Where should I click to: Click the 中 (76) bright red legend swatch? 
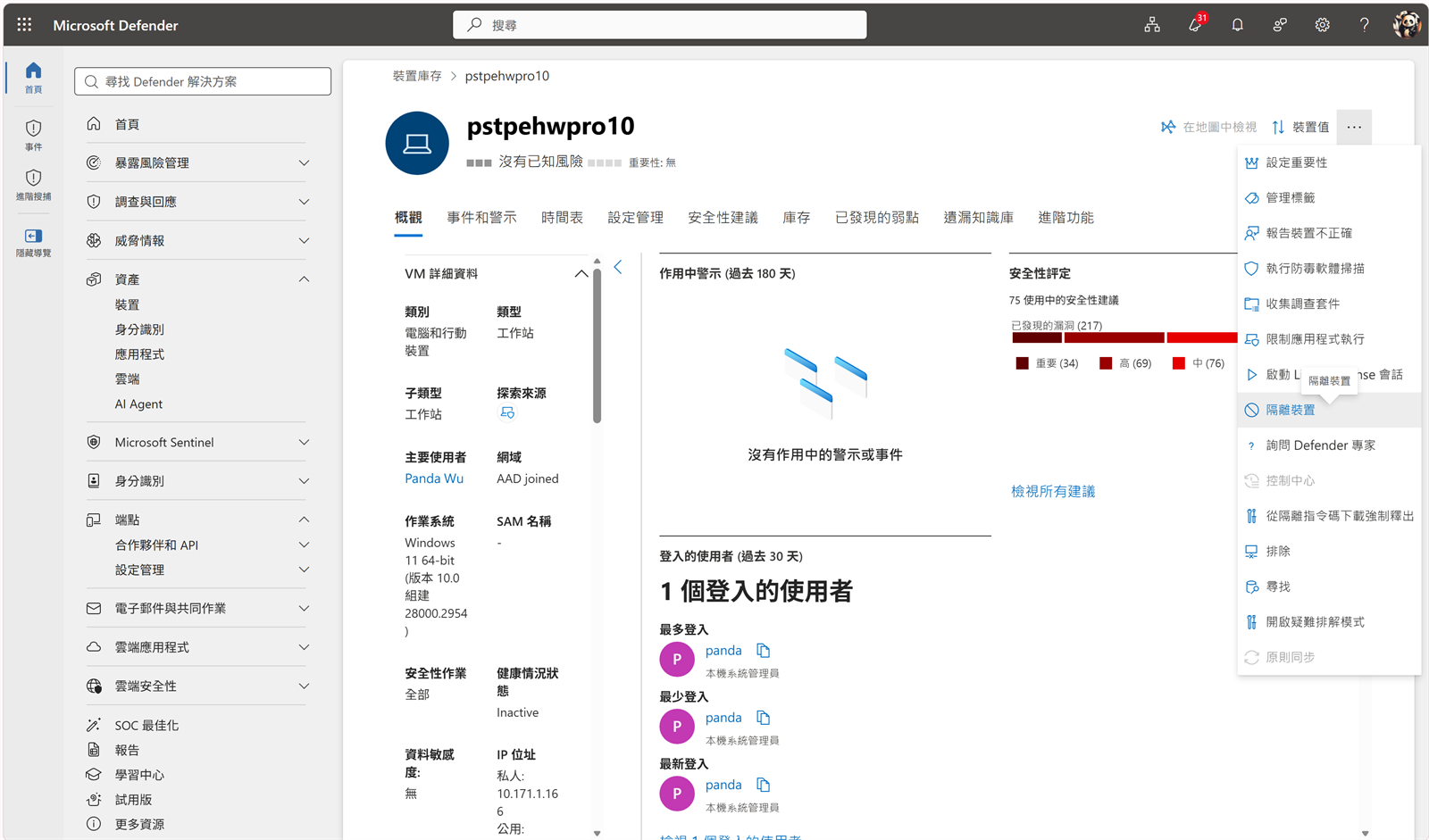[x=1178, y=363]
